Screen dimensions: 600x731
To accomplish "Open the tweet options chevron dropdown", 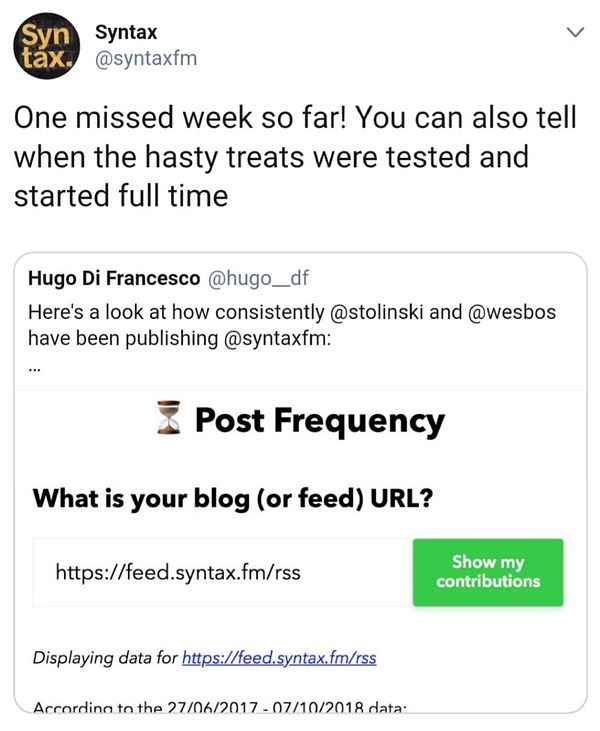I will coord(575,33).
